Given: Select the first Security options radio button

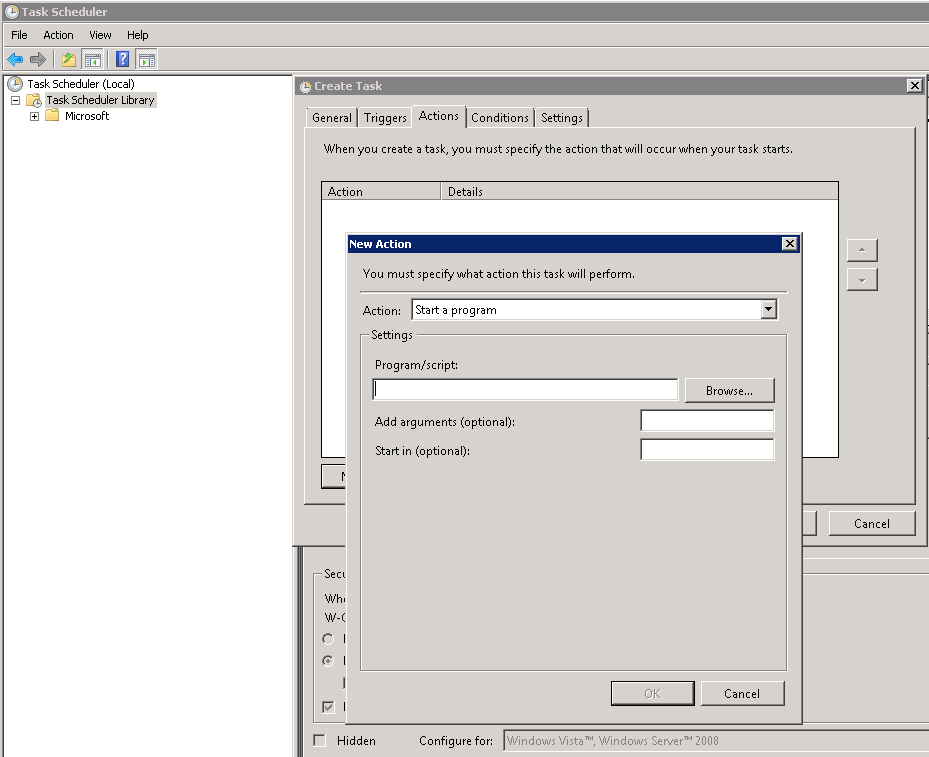Looking at the screenshot, I should pyautogui.click(x=328, y=638).
